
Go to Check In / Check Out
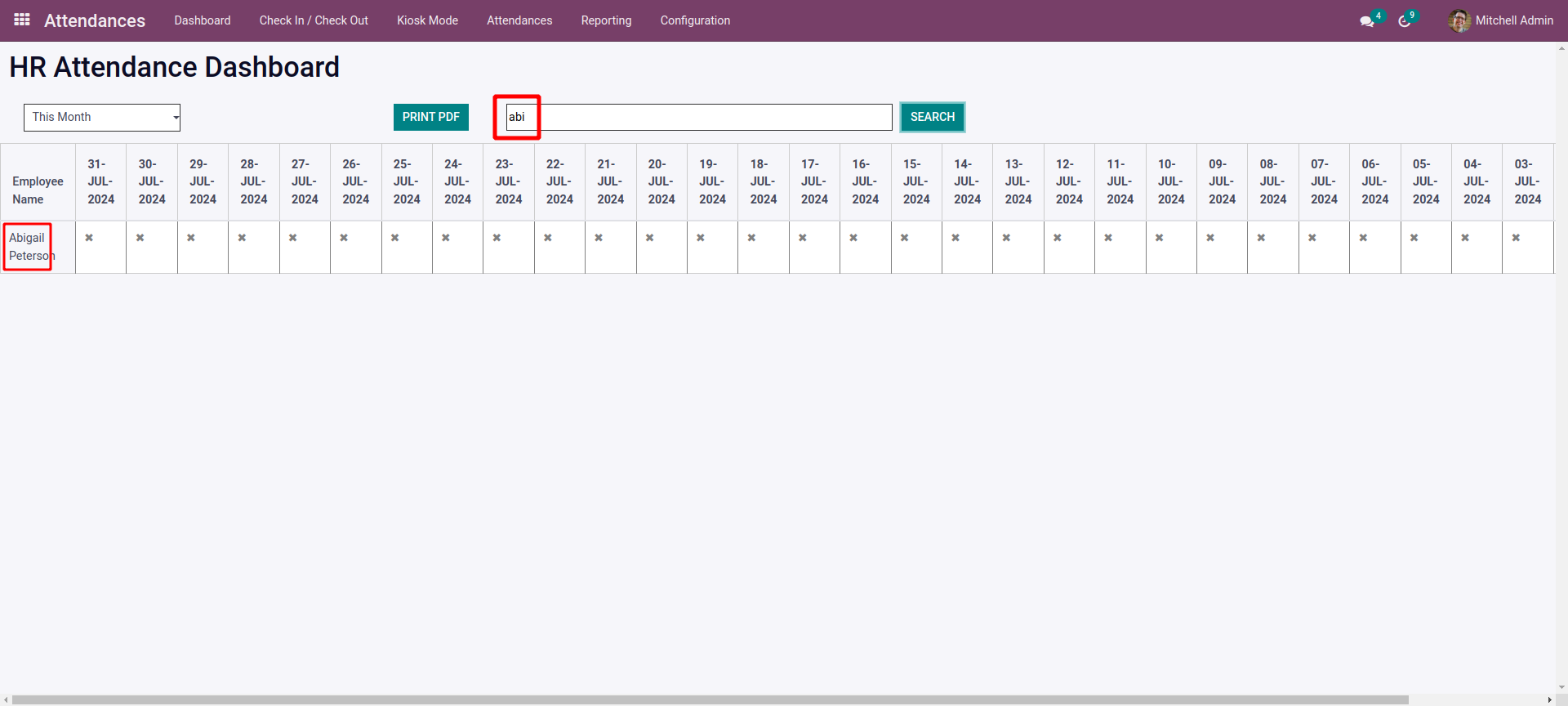[314, 20]
